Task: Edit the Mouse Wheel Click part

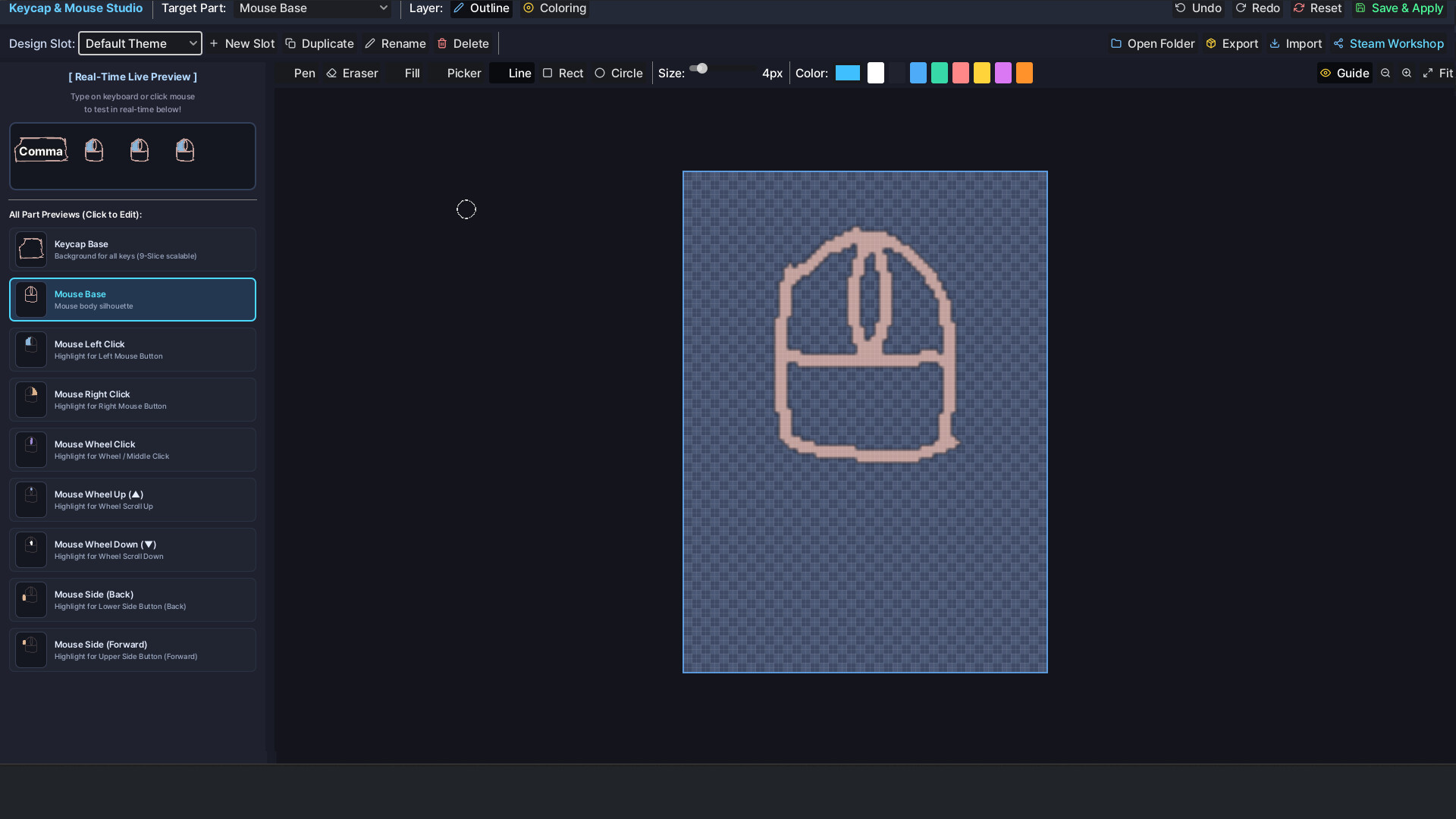Action: (x=133, y=450)
